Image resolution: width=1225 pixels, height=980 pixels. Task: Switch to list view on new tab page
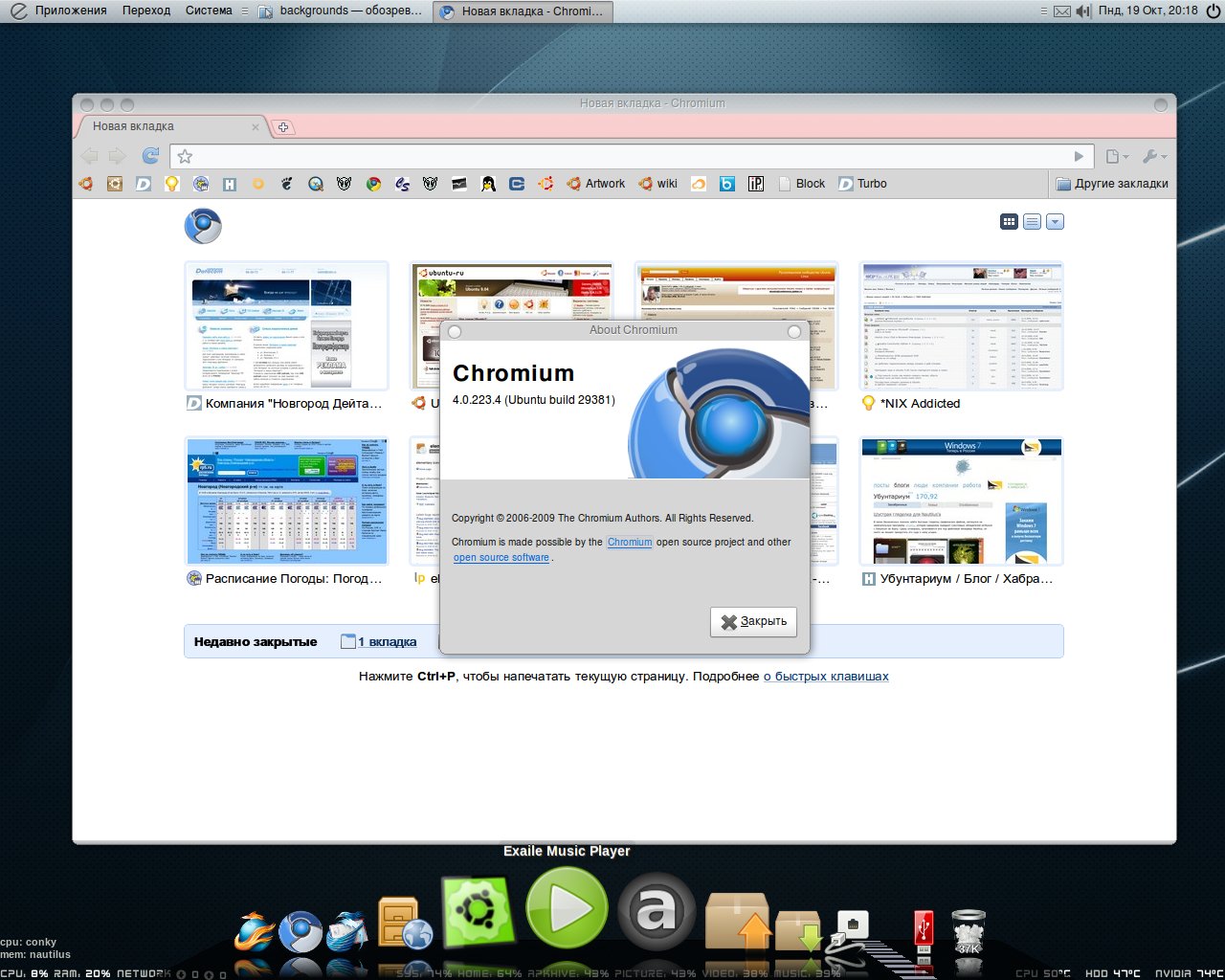(x=1032, y=222)
